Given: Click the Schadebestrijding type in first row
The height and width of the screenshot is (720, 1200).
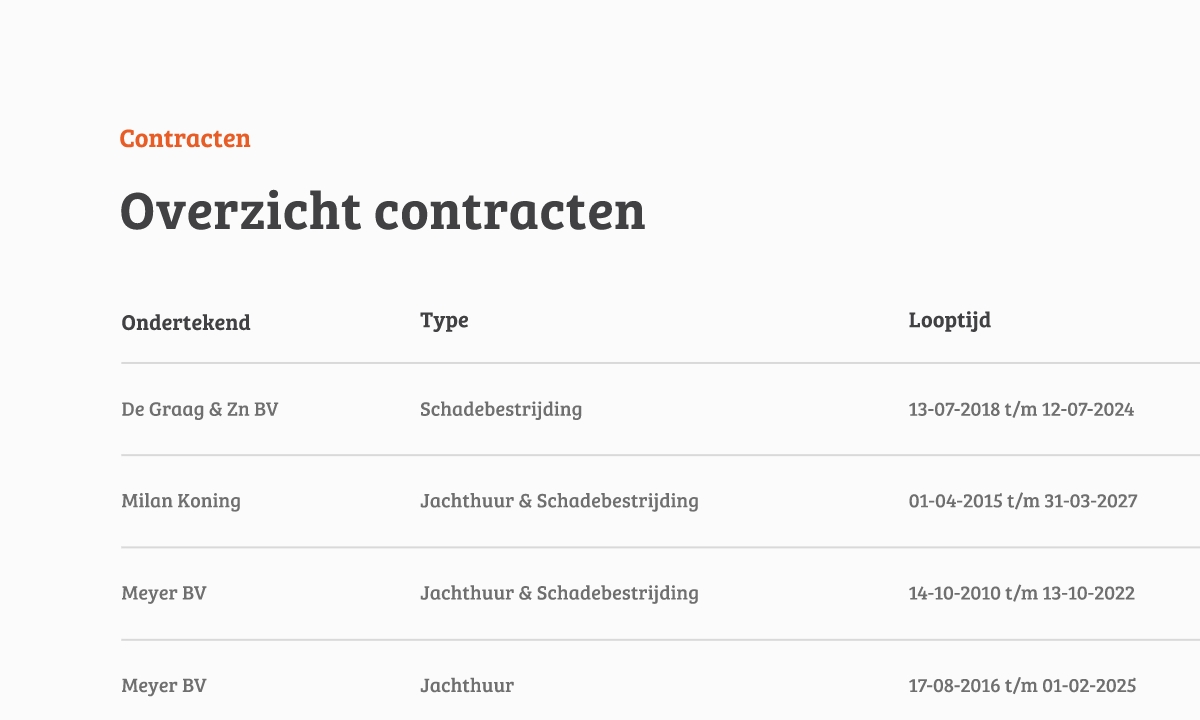Looking at the screenshot, I should 501,409.
